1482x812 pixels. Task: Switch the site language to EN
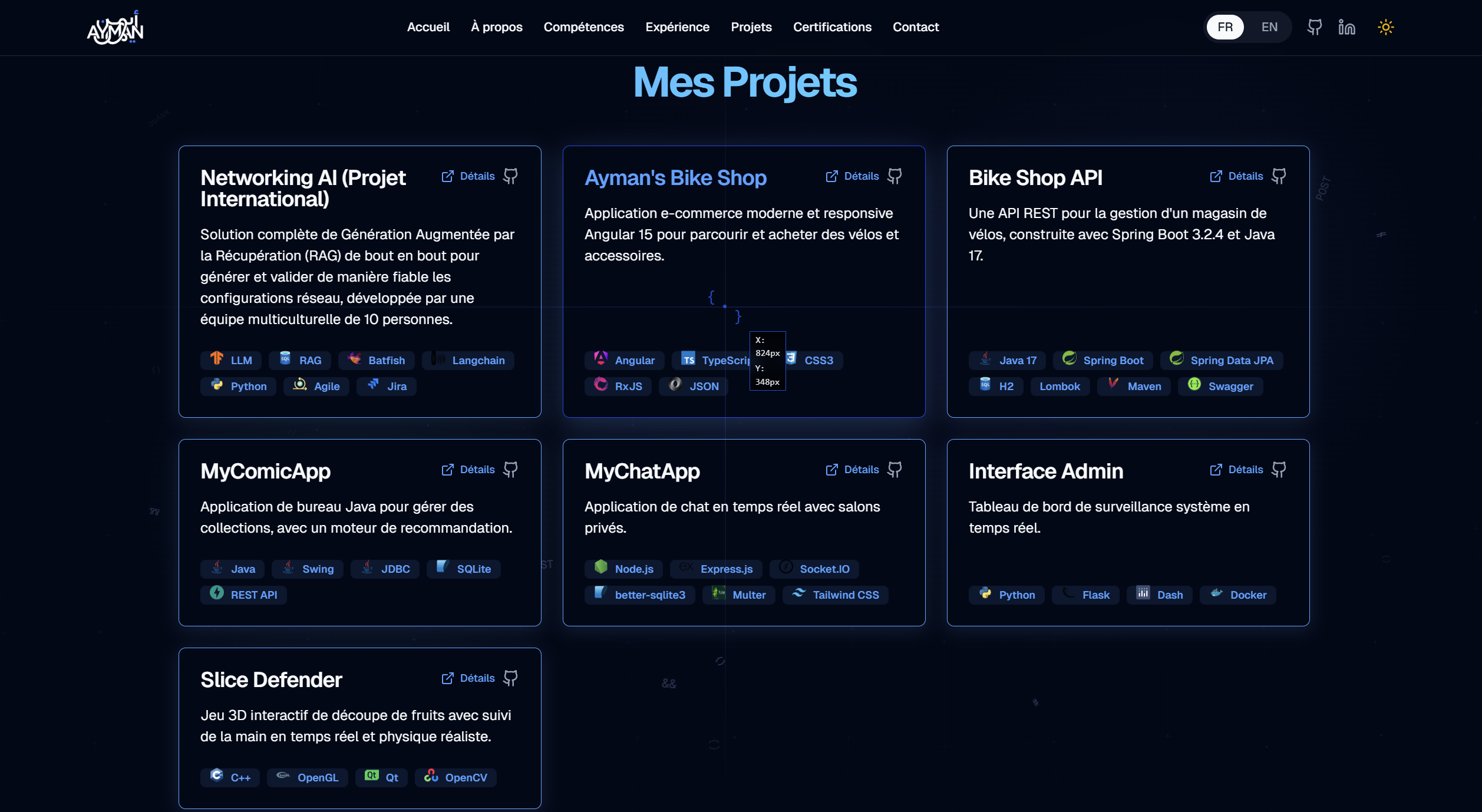1270,27
